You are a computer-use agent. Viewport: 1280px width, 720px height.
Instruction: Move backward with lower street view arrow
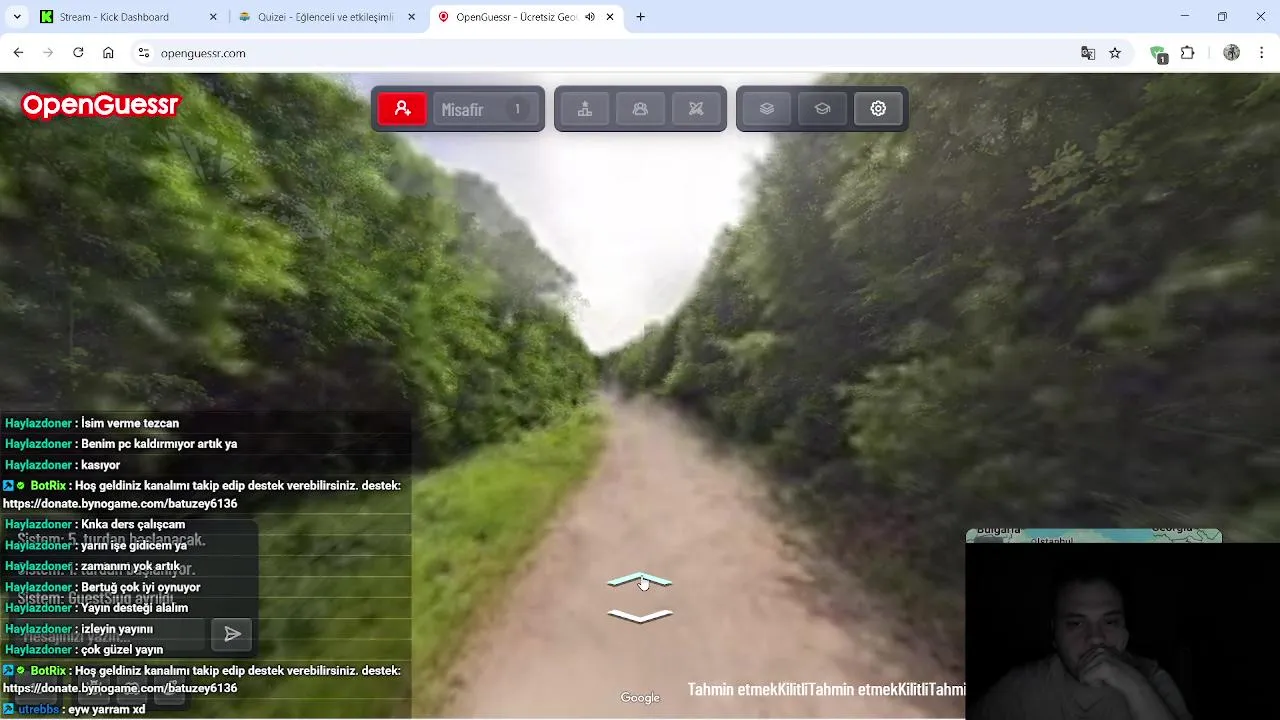click(640, 616)
